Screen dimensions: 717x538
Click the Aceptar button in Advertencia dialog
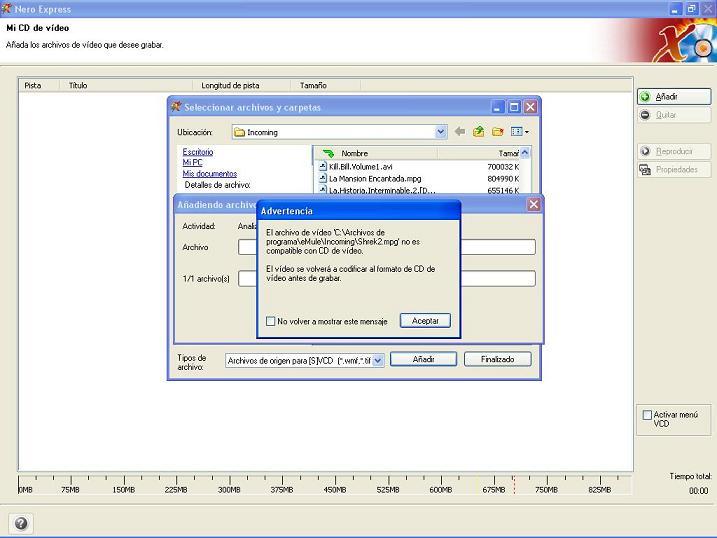[x=425, y=320]
